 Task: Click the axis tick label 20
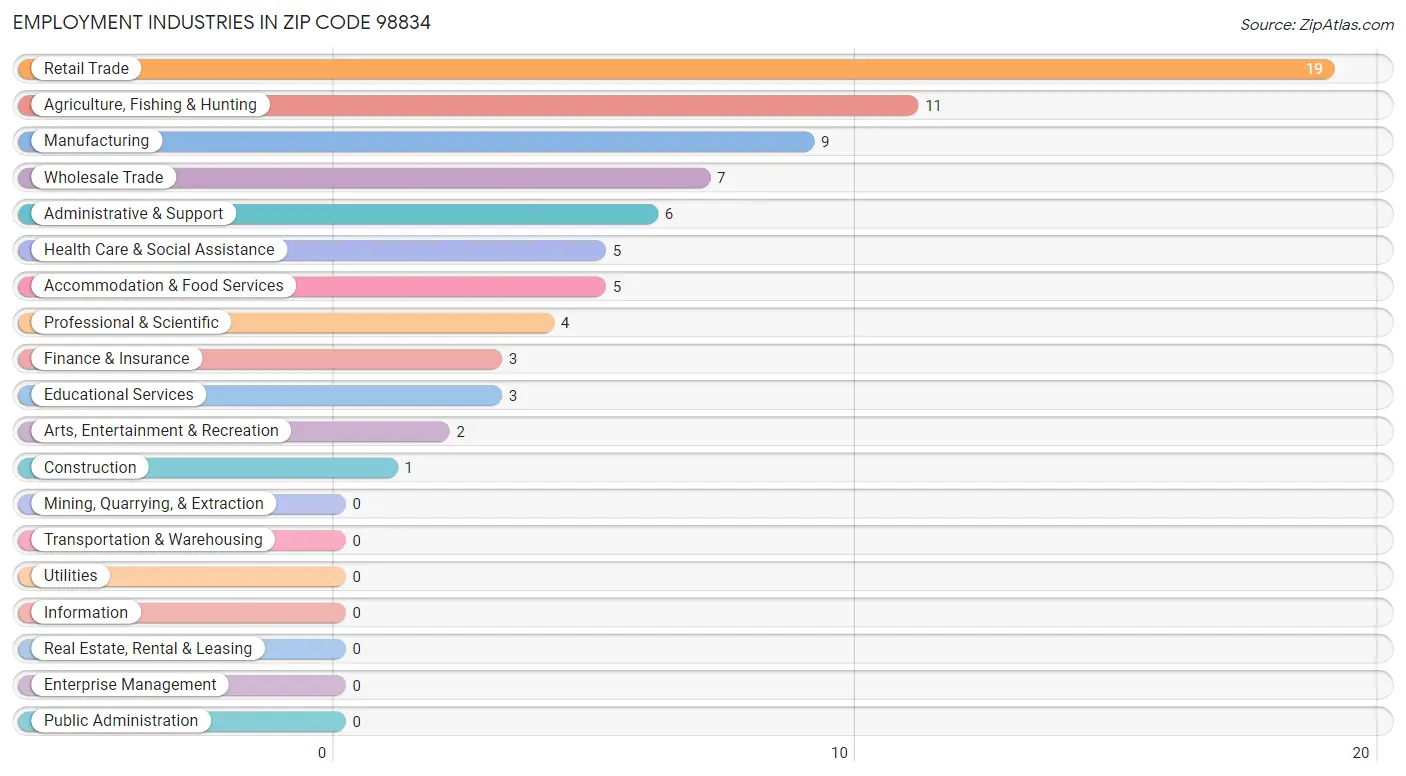[x=1360, y=753]
